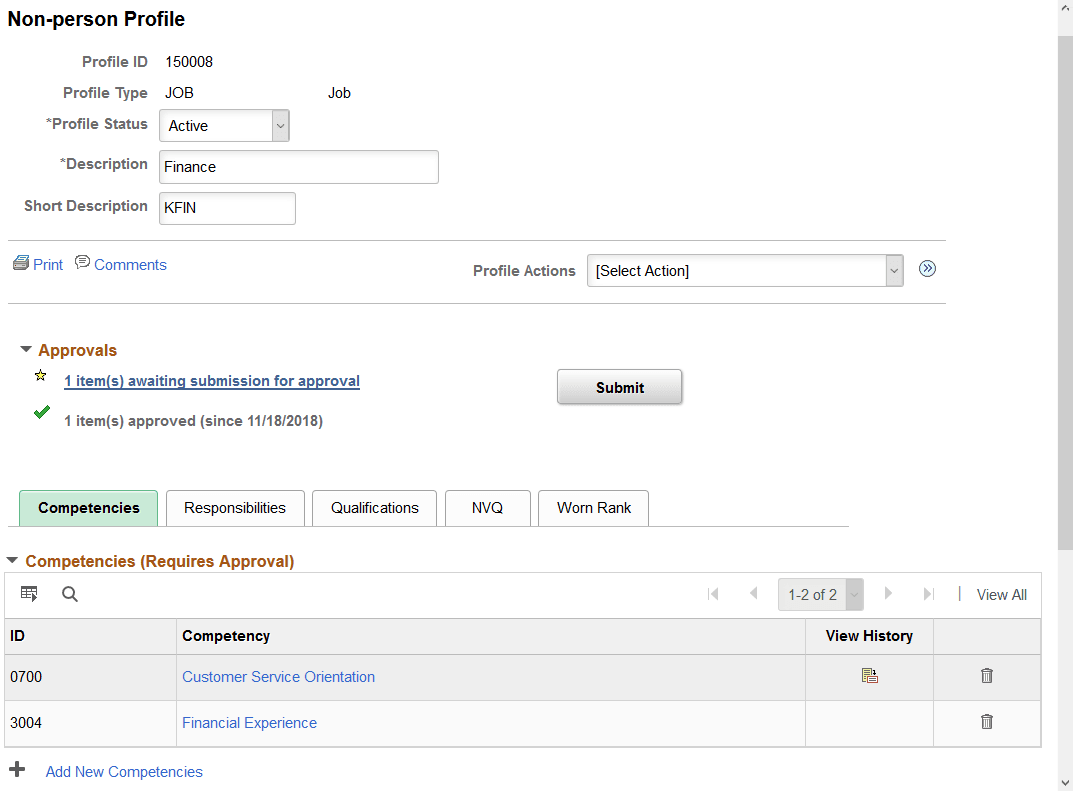The width and height of the screenshot is (1073, 791).
Task: Collapse the Approvals section
Action: [26, 350]
